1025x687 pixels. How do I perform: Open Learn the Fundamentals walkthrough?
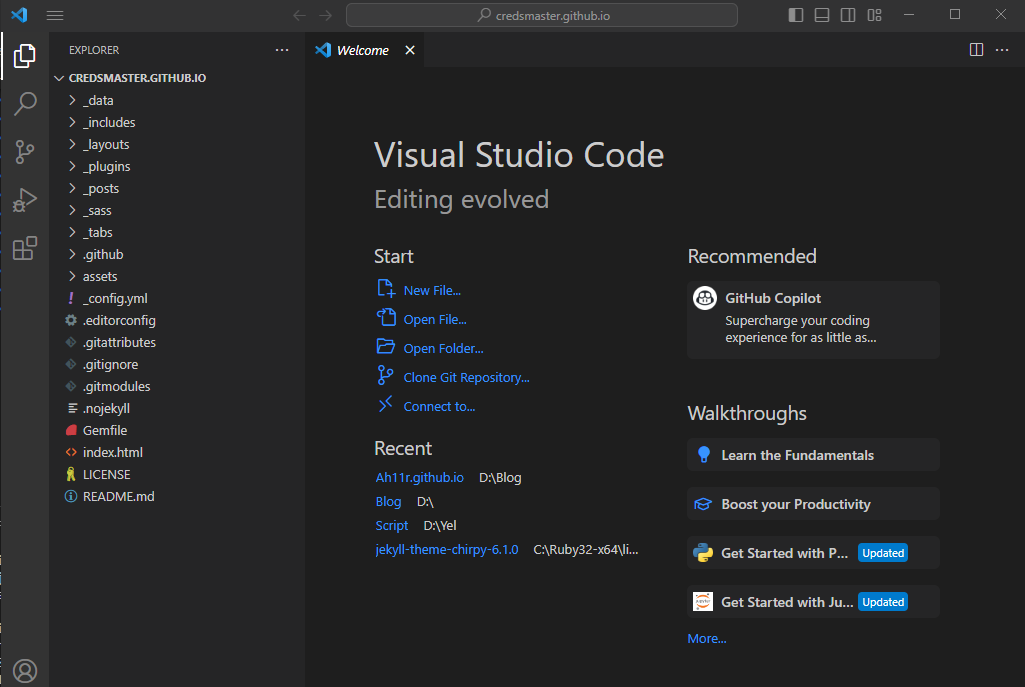pos(813,455)
